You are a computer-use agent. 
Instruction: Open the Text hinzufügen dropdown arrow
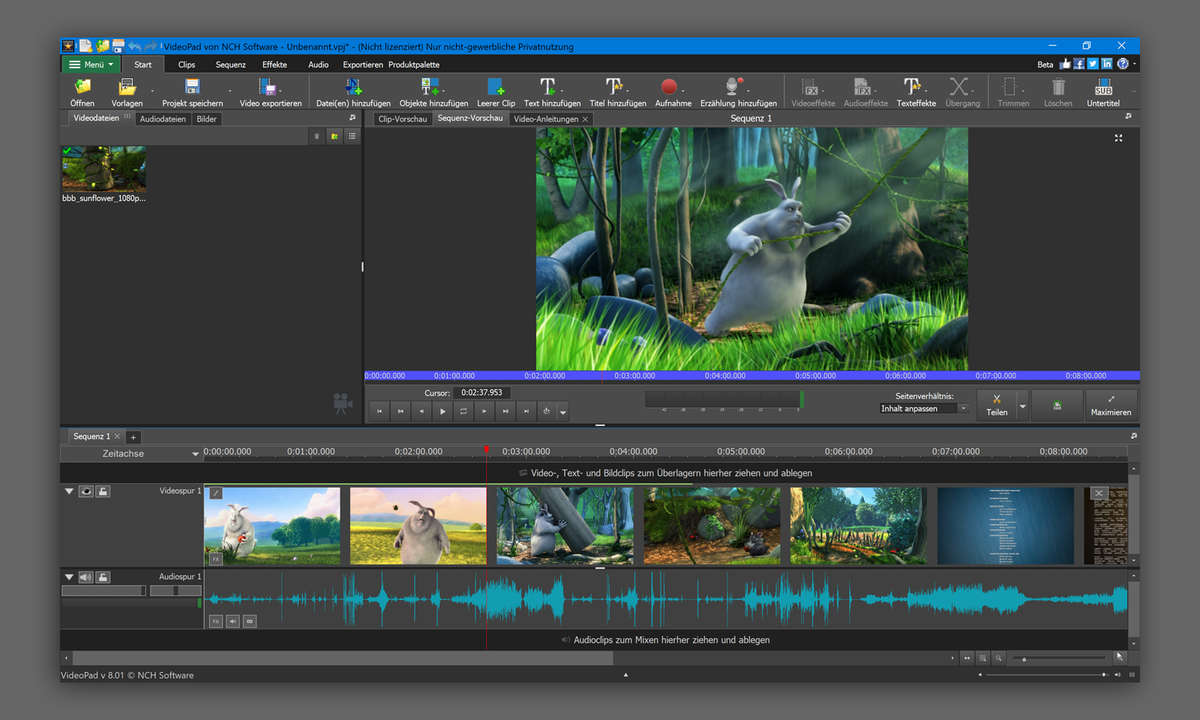[x=562, y=92]
